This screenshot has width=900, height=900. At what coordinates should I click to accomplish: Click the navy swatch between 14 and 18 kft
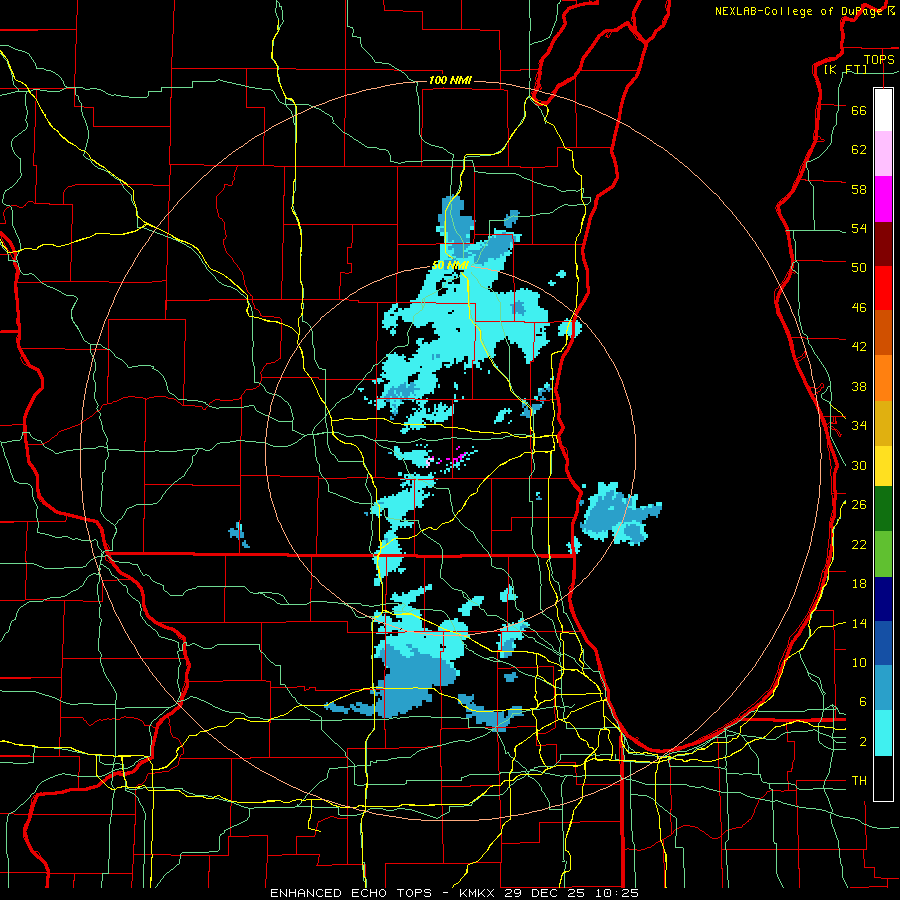883,599
